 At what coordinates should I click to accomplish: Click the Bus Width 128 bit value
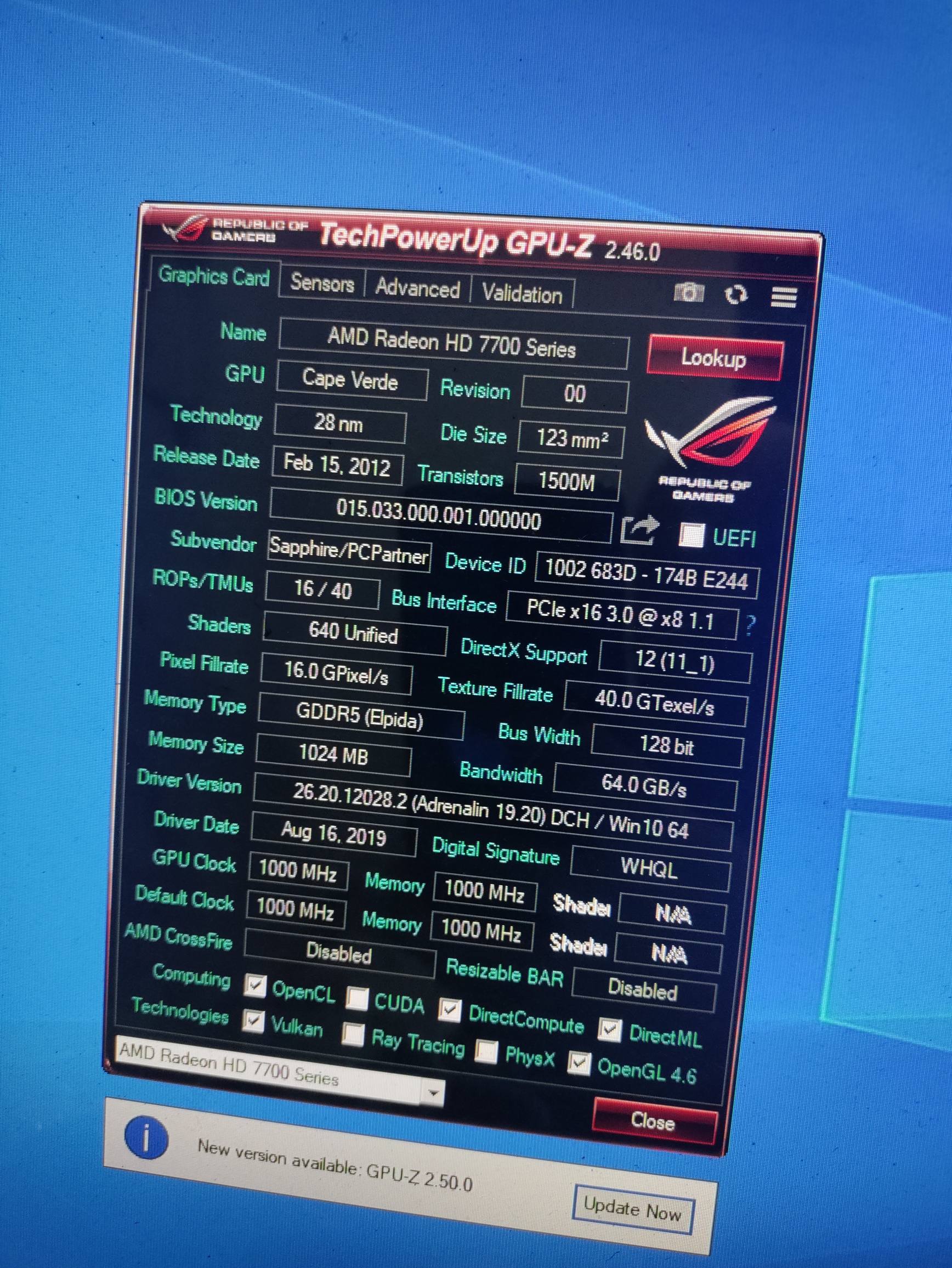667,745
